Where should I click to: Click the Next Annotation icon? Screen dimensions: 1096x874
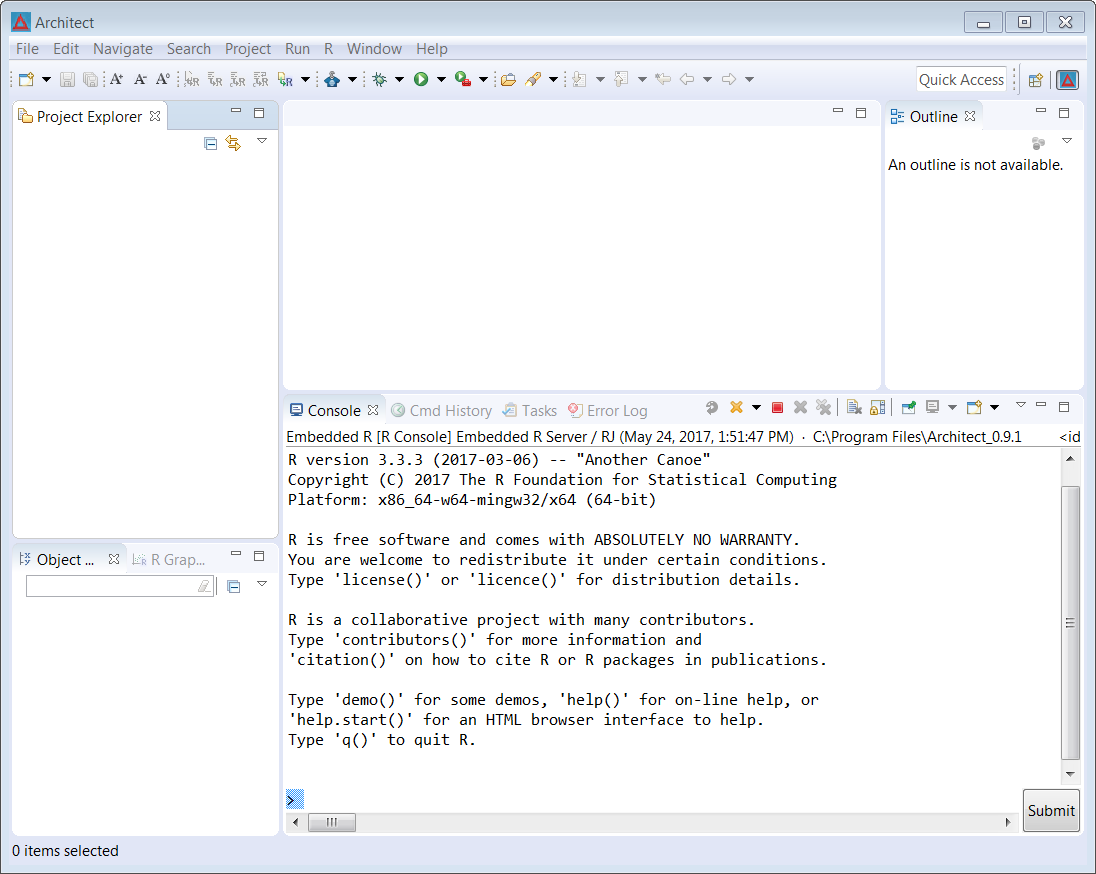(579, 79)
